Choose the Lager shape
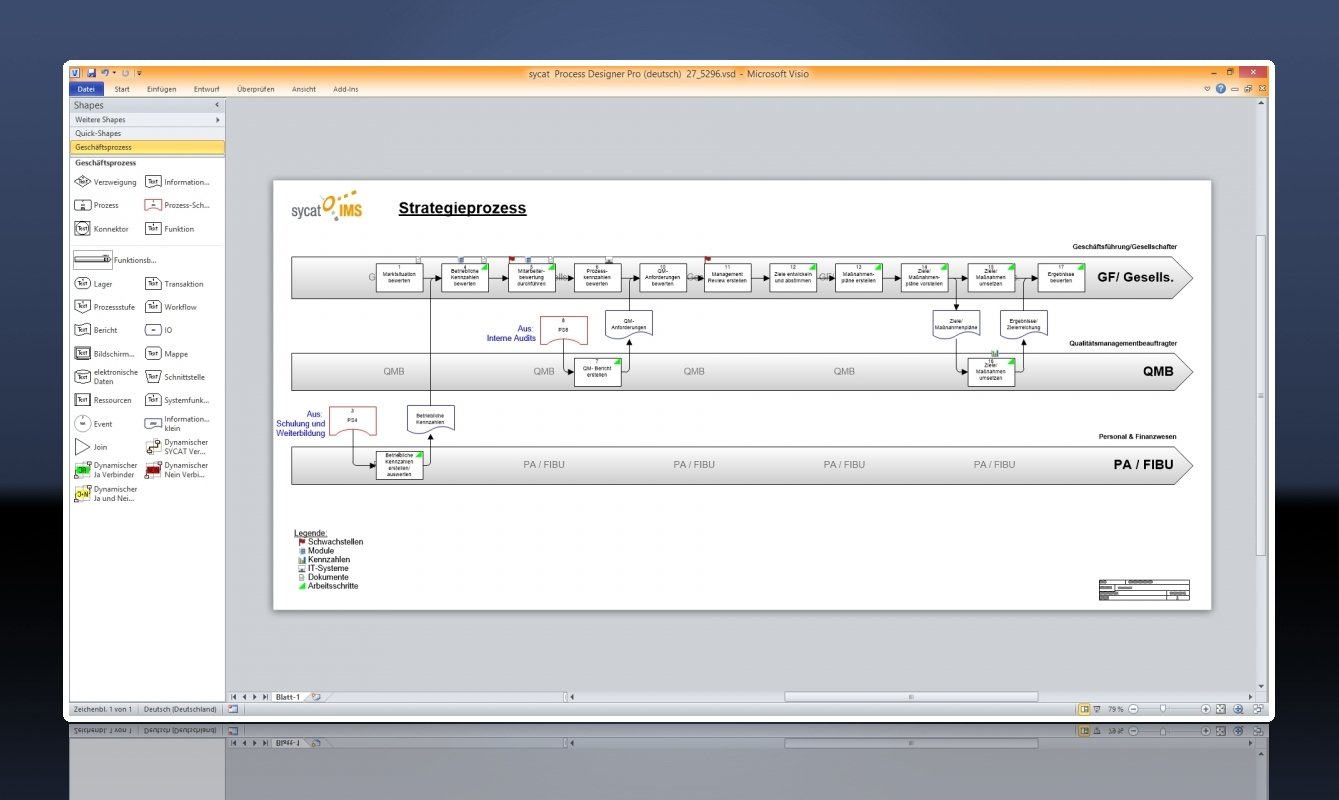The width and height of the screenshot is (1339, 800). click(x=94, y=284)
